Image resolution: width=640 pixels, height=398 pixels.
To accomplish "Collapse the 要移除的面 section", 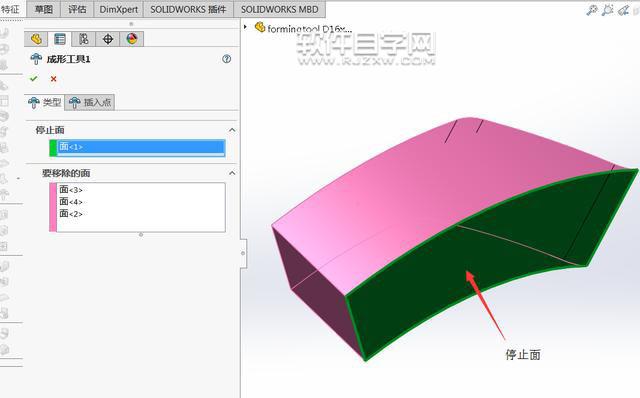I will click(x=232, y=173).
